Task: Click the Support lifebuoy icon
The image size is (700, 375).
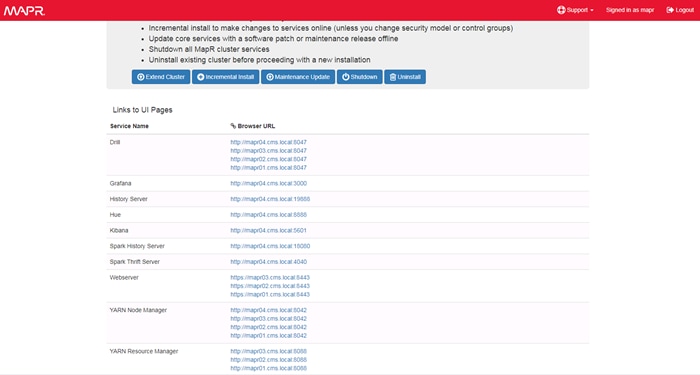Action: click(x=561, y=10)
